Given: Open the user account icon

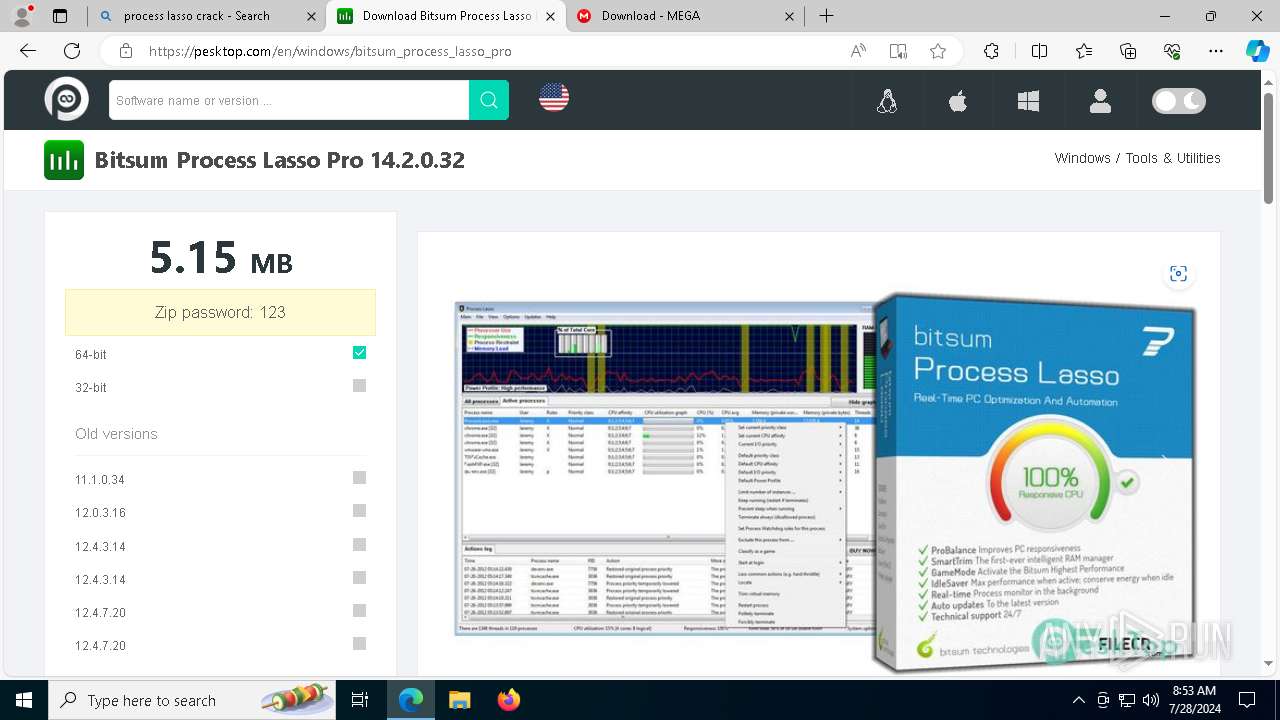Looking at the screenshot, I should click(1100, 101).
